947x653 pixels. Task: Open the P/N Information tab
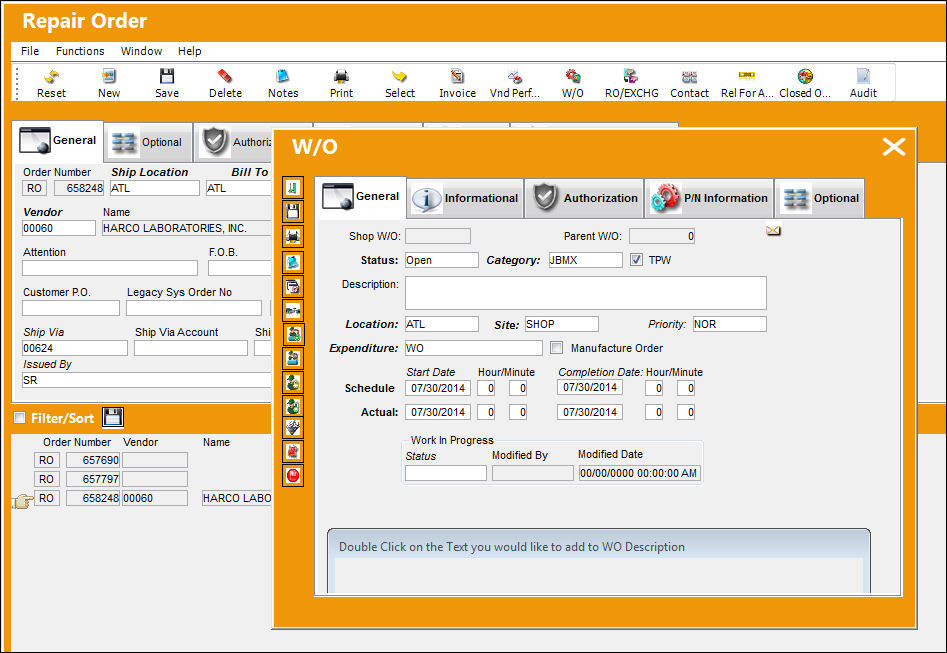point(709,198)
